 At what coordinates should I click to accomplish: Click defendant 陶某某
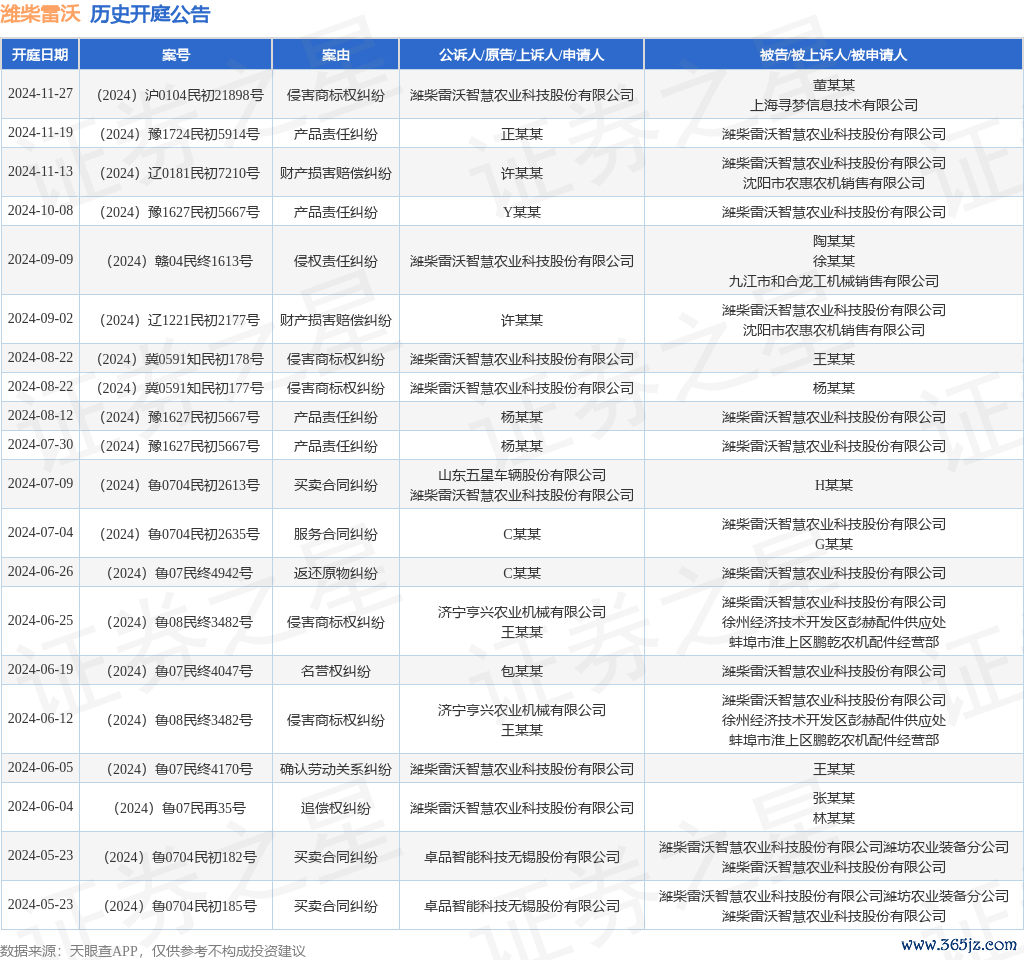click(x=834, y=242)
